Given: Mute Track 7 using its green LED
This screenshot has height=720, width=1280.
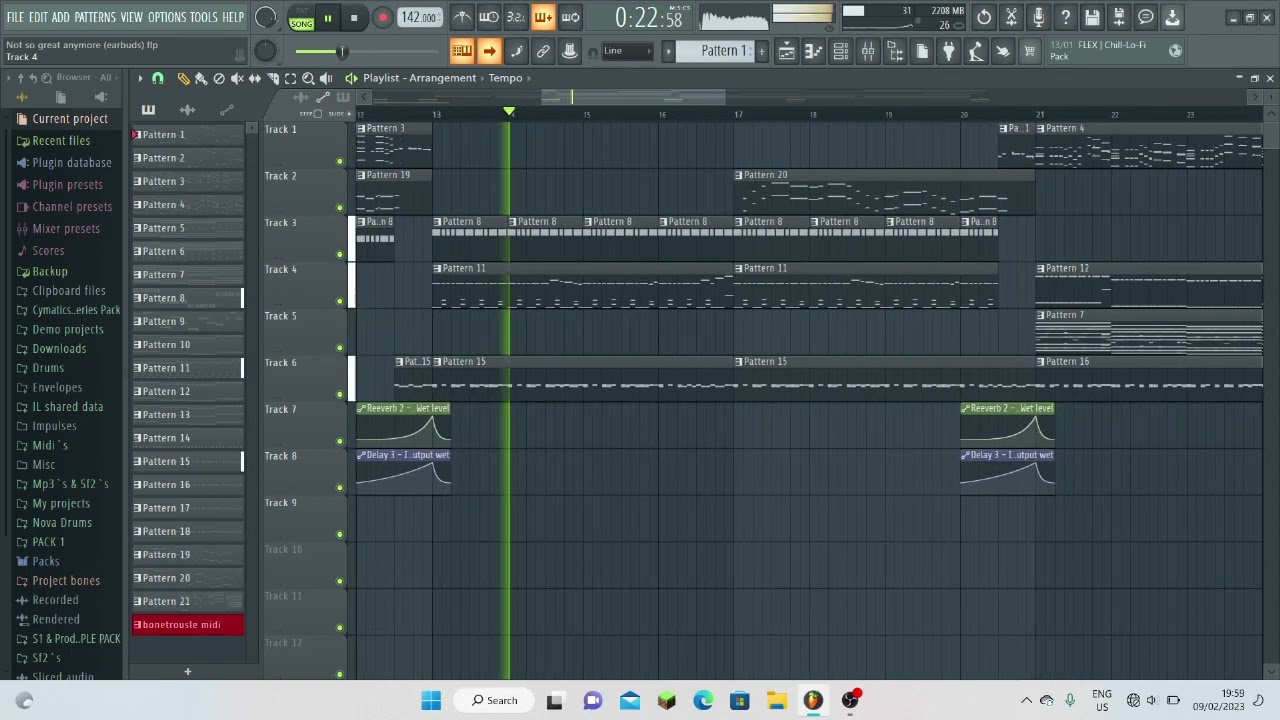Looking at the screenshot, I should click(340, 441).
